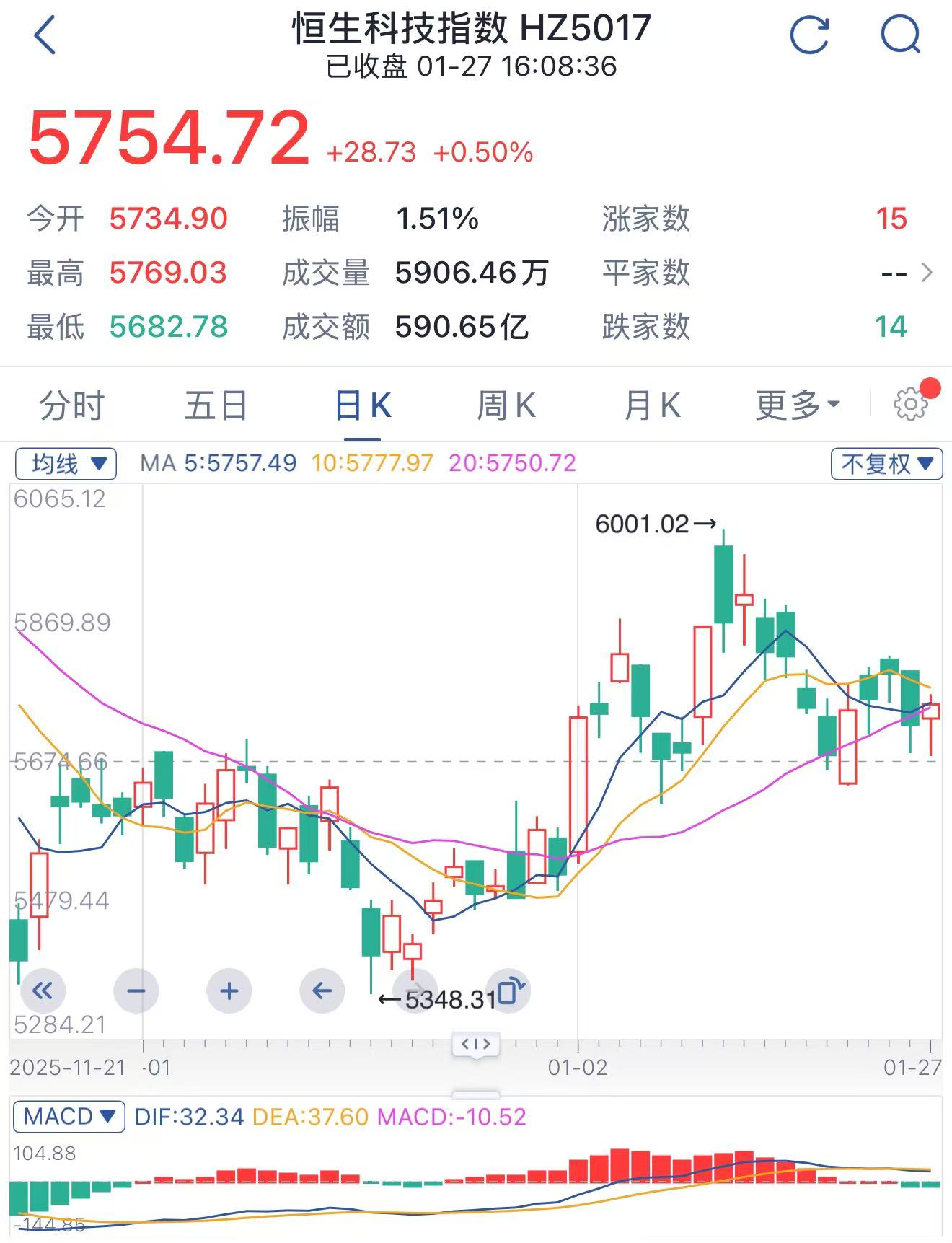Image resolution: width=952 pixels, height=1243 pixels.
Task: Open the 均线 indicator dropdown
Action: [x=66, y=463]
